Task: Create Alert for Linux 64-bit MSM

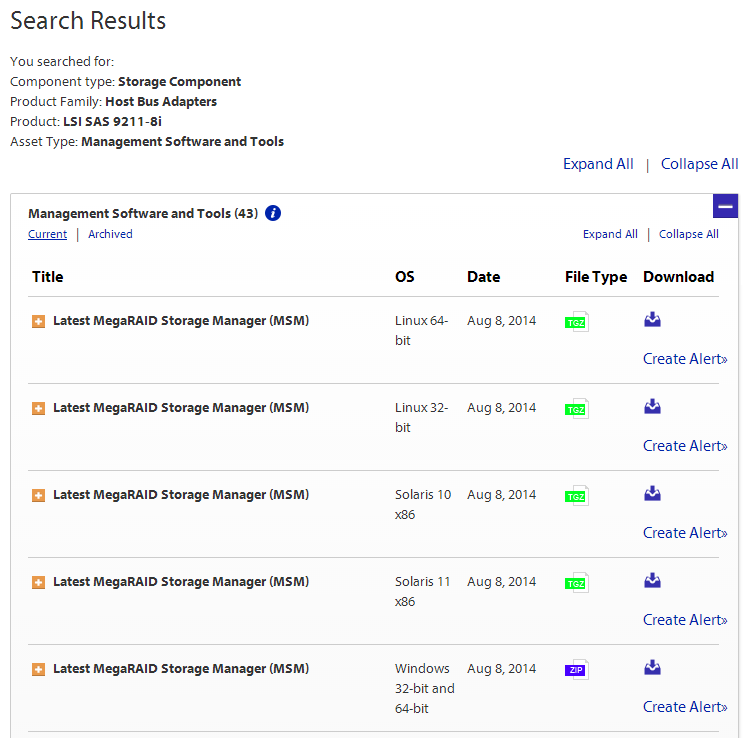Action: 685,359
